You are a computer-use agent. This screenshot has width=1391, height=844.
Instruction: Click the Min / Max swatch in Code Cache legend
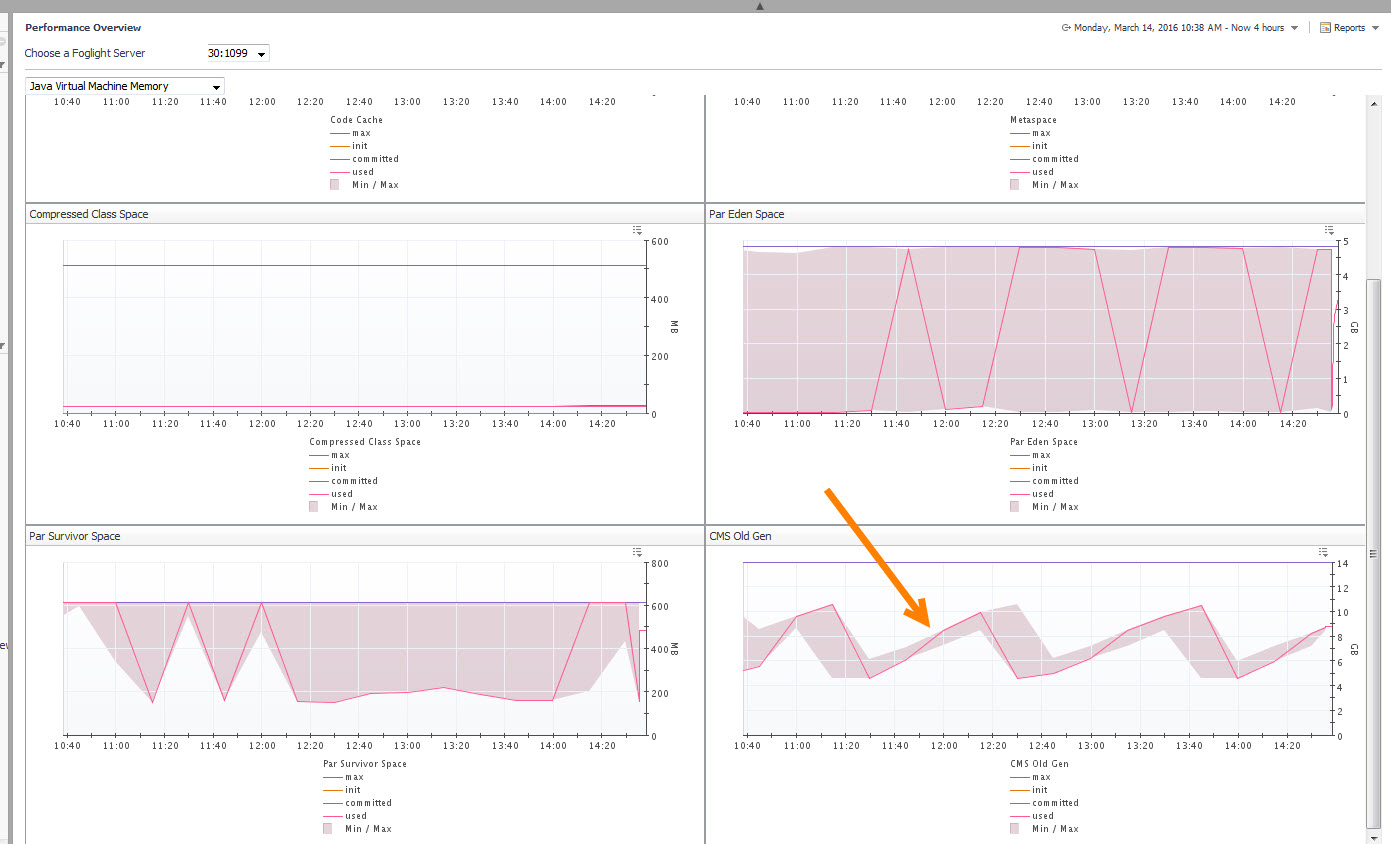coord(334,184)
